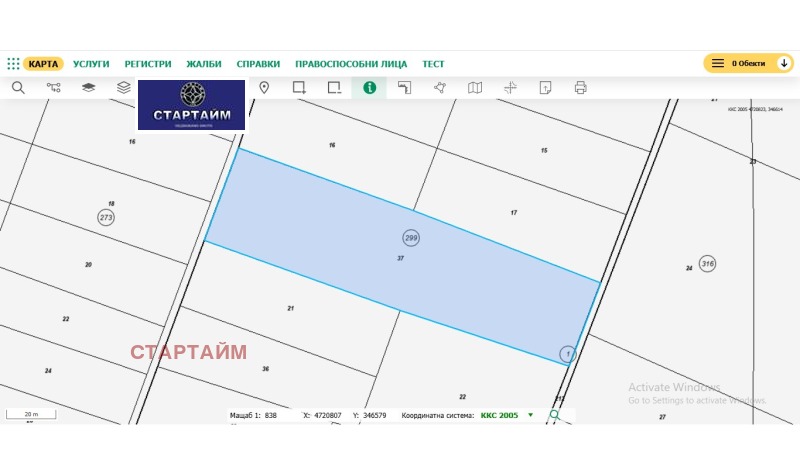Click the circled 1 marker on parcel corner
The height and width of the screenshot is (449, 800).
tap(568, 354)
